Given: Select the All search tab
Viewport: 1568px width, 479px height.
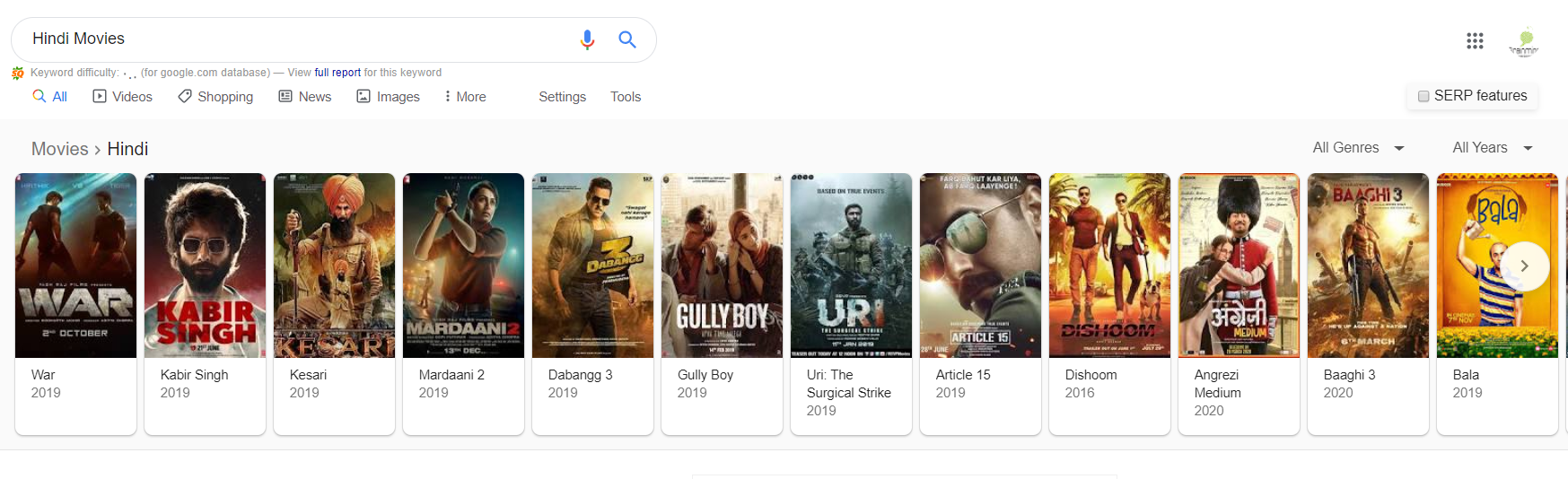Looking at the screenshot, I should [50, 96].
